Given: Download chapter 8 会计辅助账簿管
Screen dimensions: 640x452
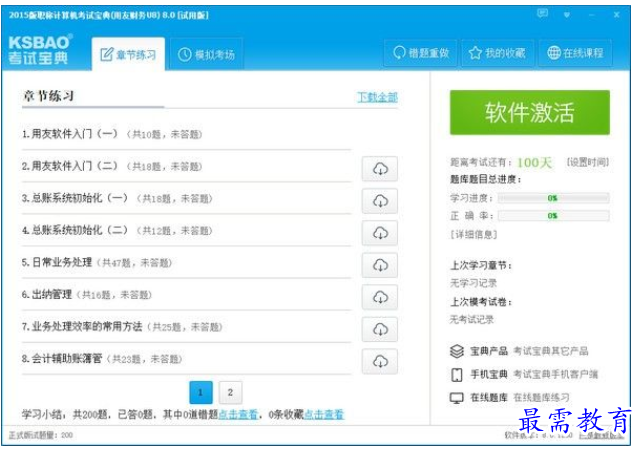Looking at the screenshot, I should coord(380,361).
